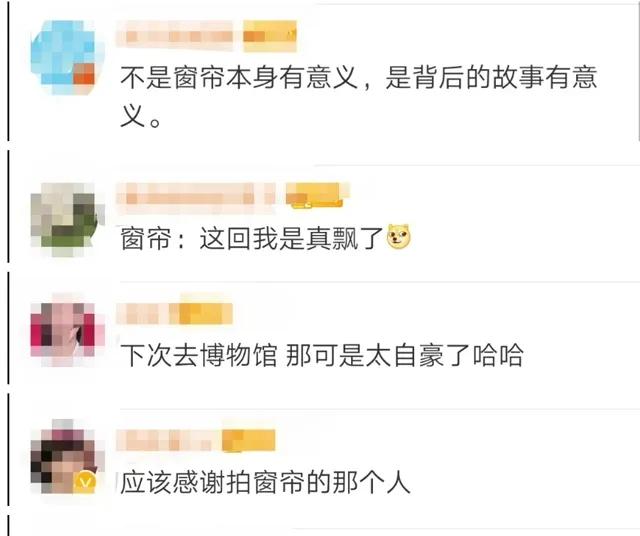
Task: Click the yellow level badge beside second username
Action: point(318,196)
